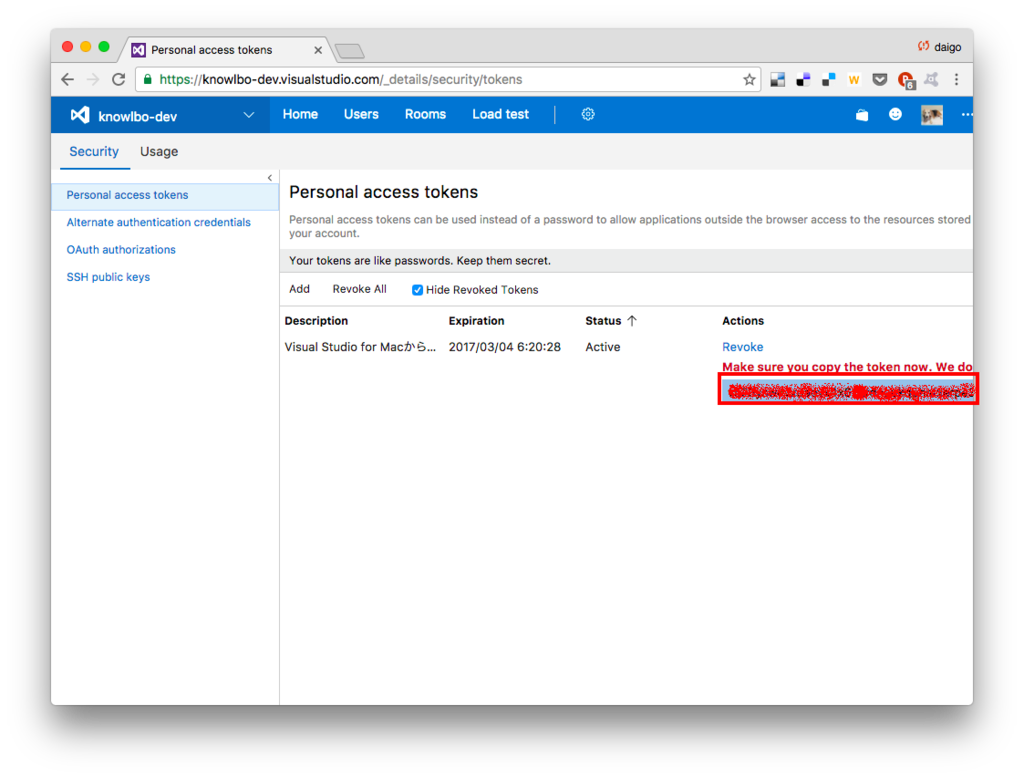Click the blue and black squares extension icon
This screenshot has height=778, width=1024.
(803, 80)
